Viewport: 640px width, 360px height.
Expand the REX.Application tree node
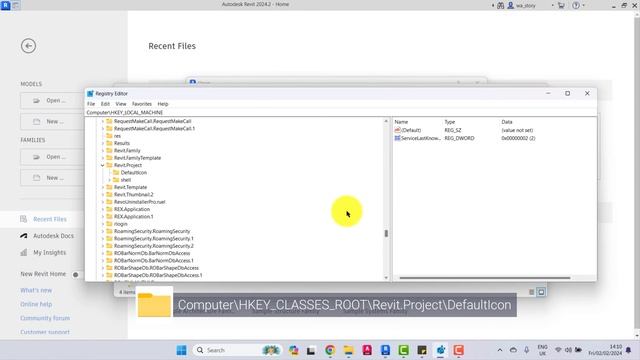coord(102,209)
